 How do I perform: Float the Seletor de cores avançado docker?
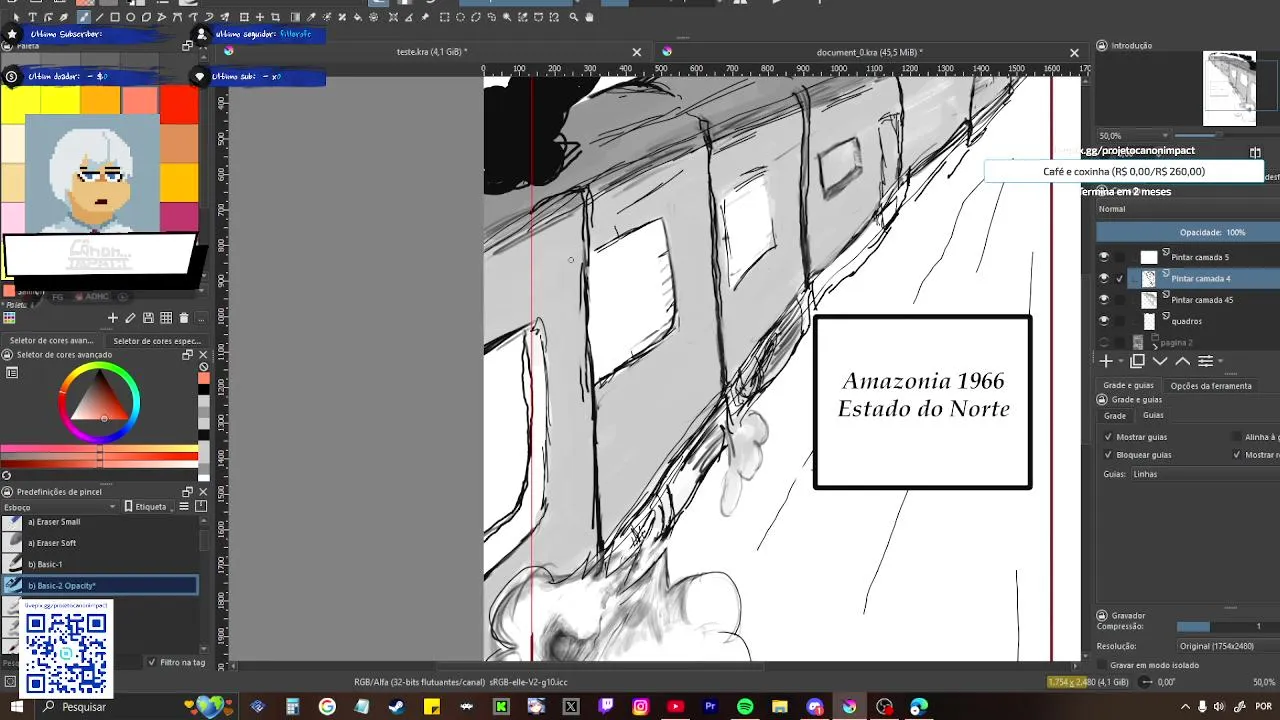(187, 354)
